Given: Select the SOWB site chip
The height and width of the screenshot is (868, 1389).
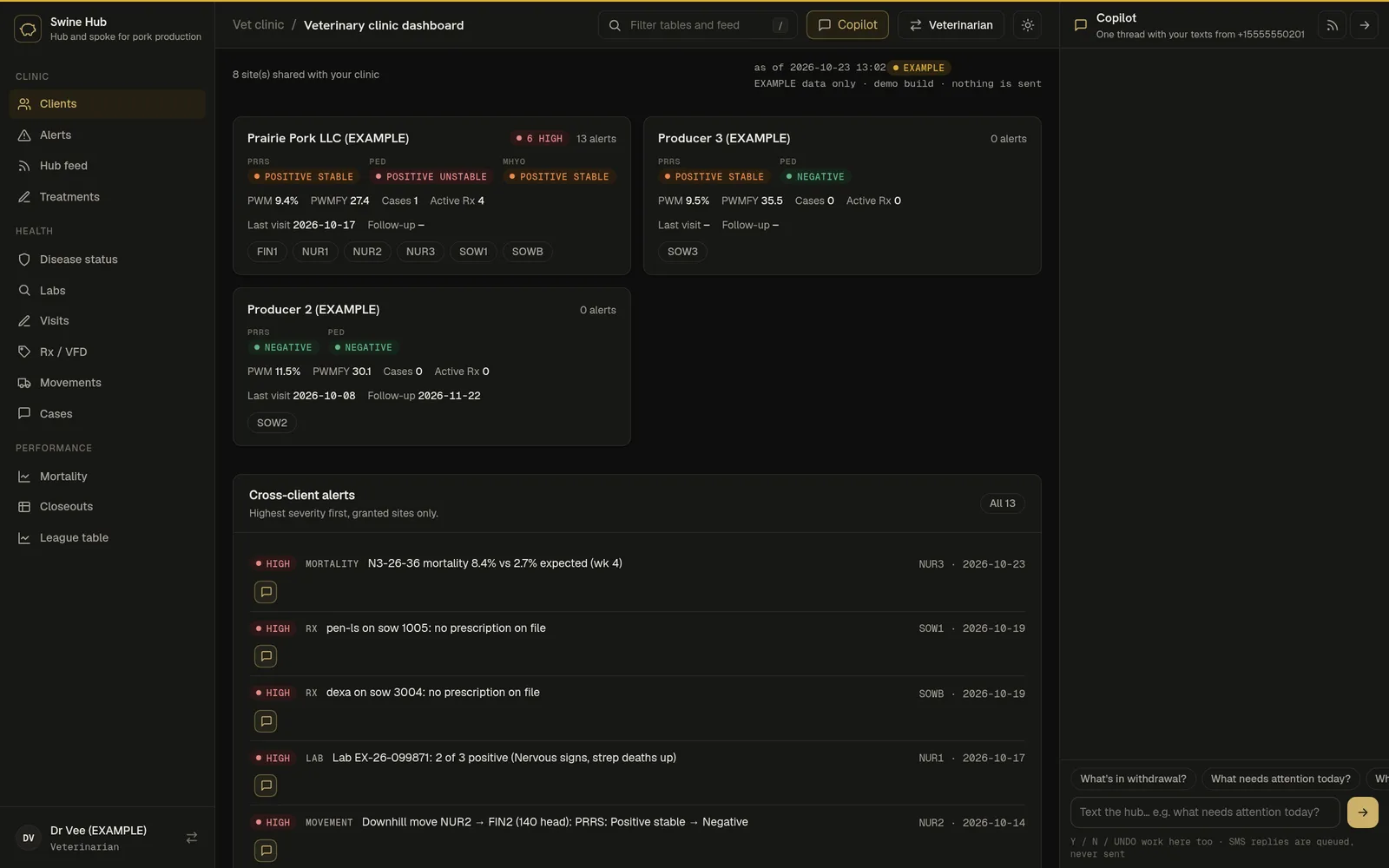Looking at the screenshot, I should click(527, 252).
